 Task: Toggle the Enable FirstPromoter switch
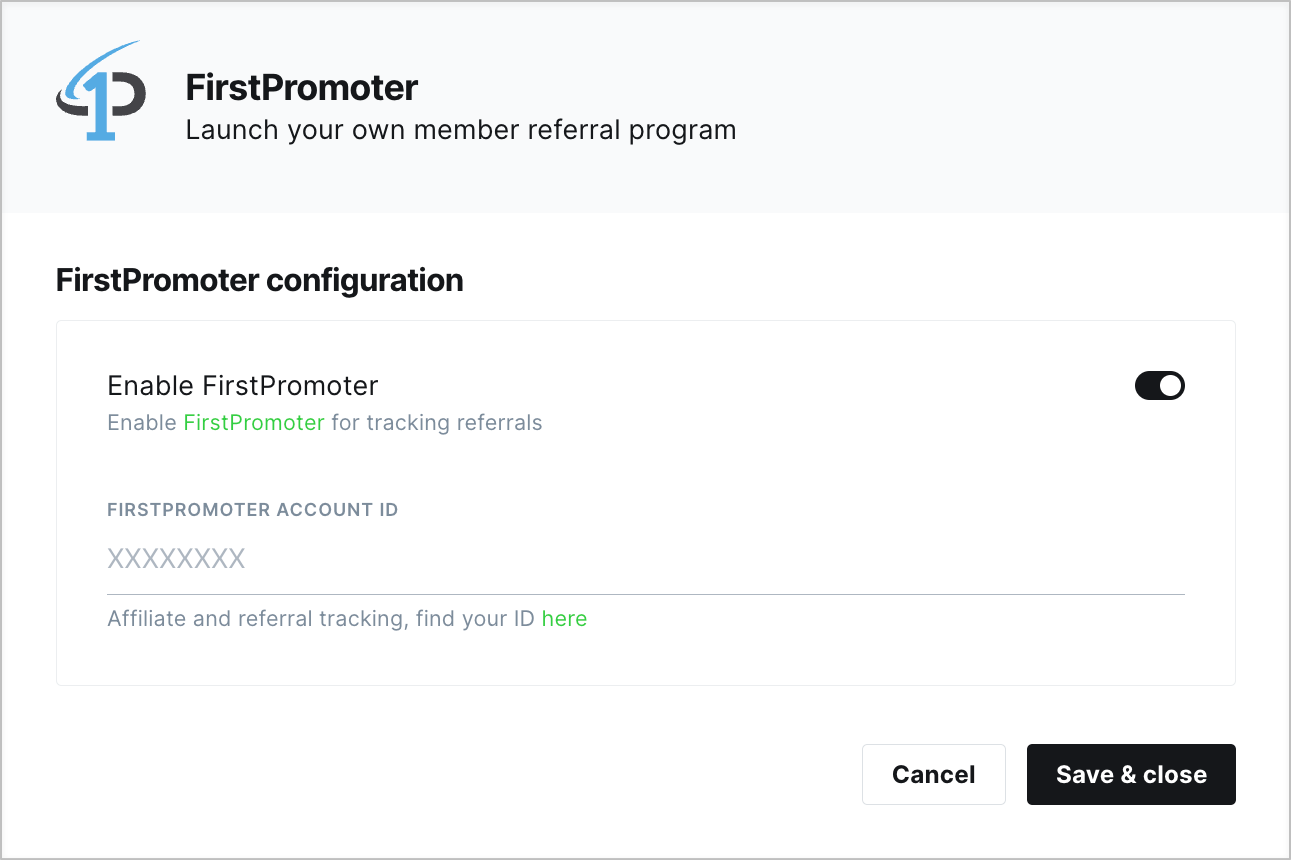point(1159,386)
